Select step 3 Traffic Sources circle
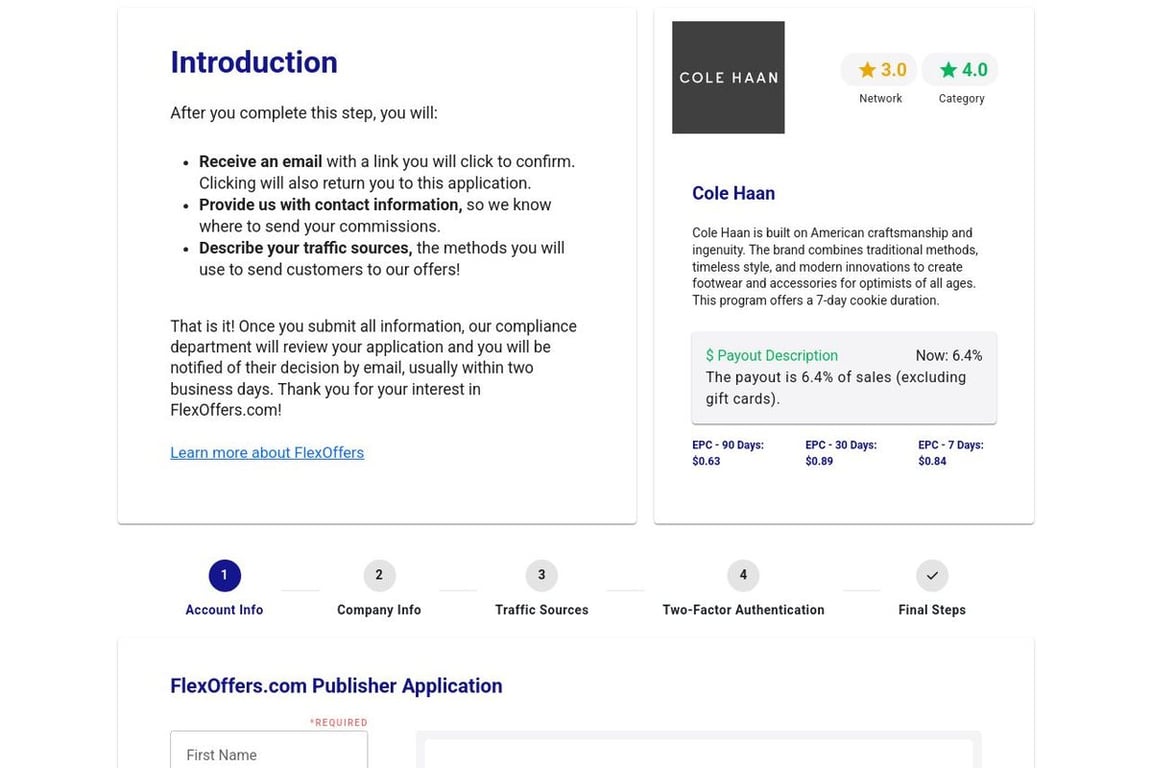This screenshot has height=768, width=1152. tap(541, 575)
